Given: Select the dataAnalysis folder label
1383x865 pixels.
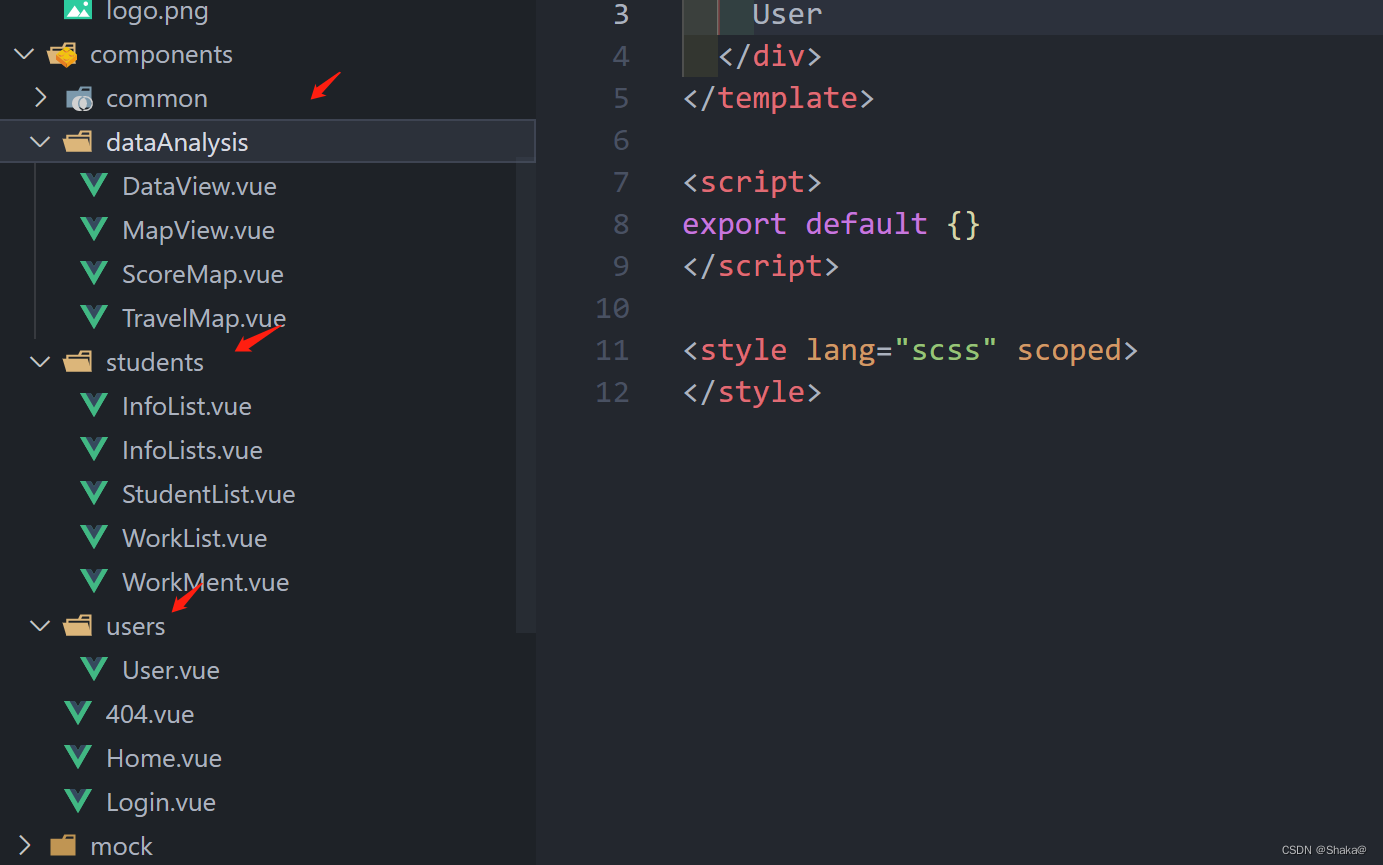Looking at the screenshot, I should click(x=177, y=143).
